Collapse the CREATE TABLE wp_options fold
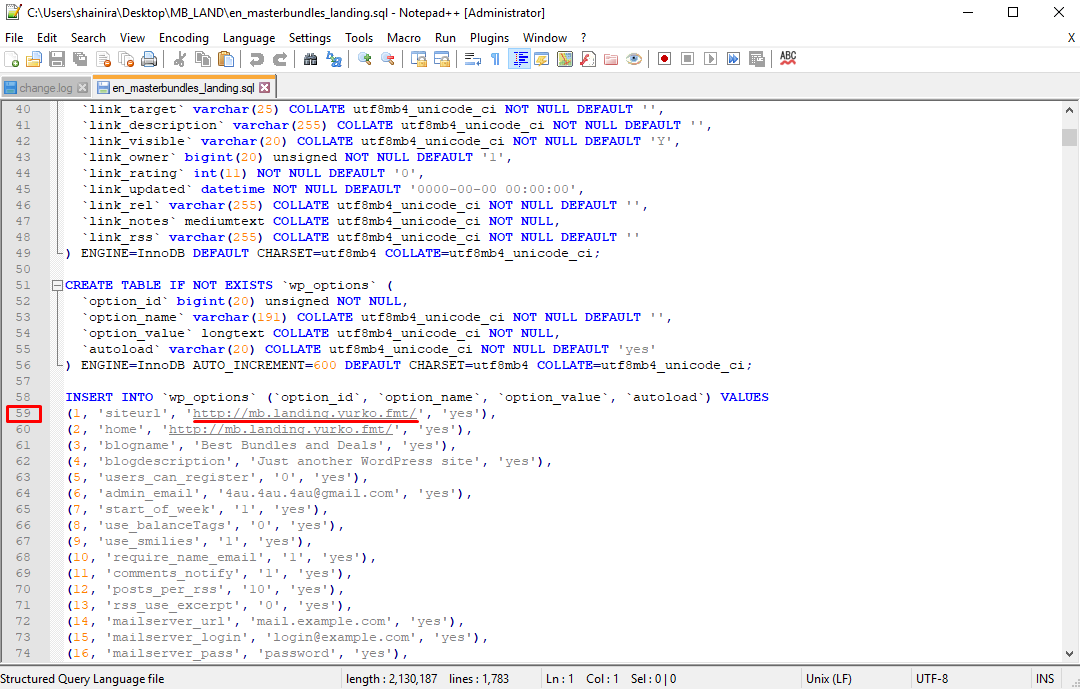This screenshot has height=689, width=1080. click(x=57, y=285)
